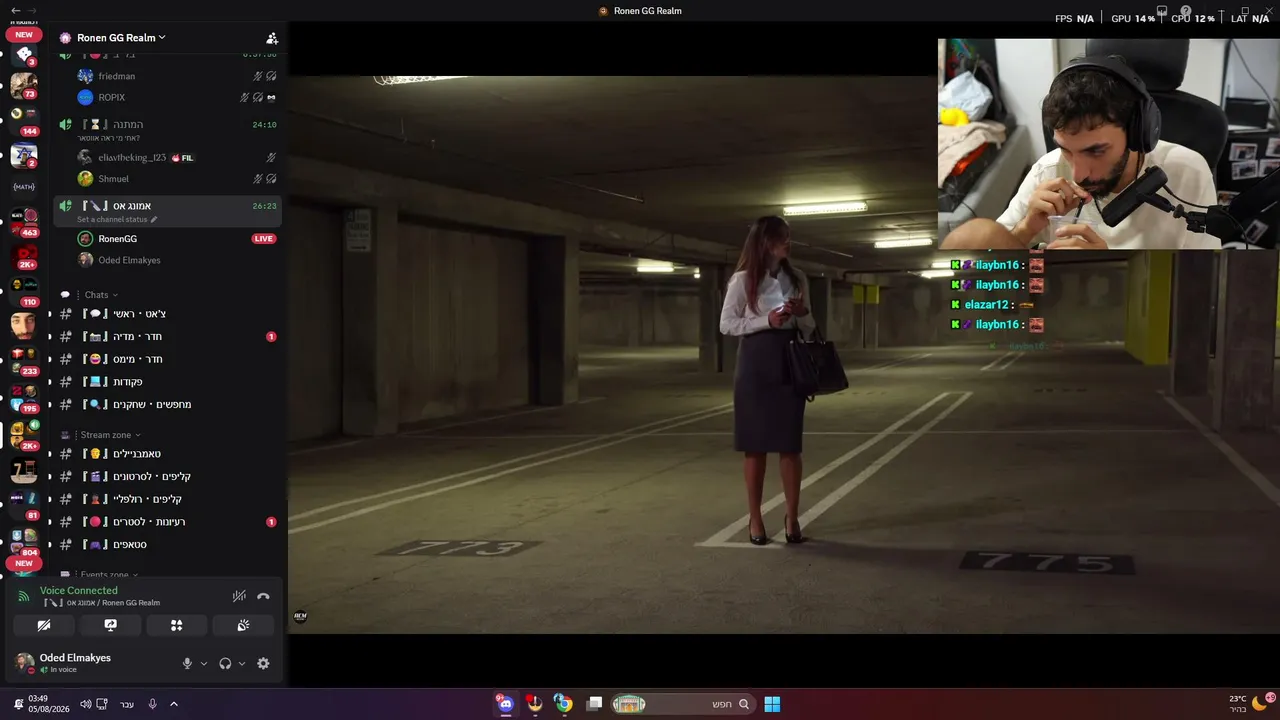Open the טאמבניילים text channel
The width and height of the screenshot is (1280, 720).
(167, 454)
